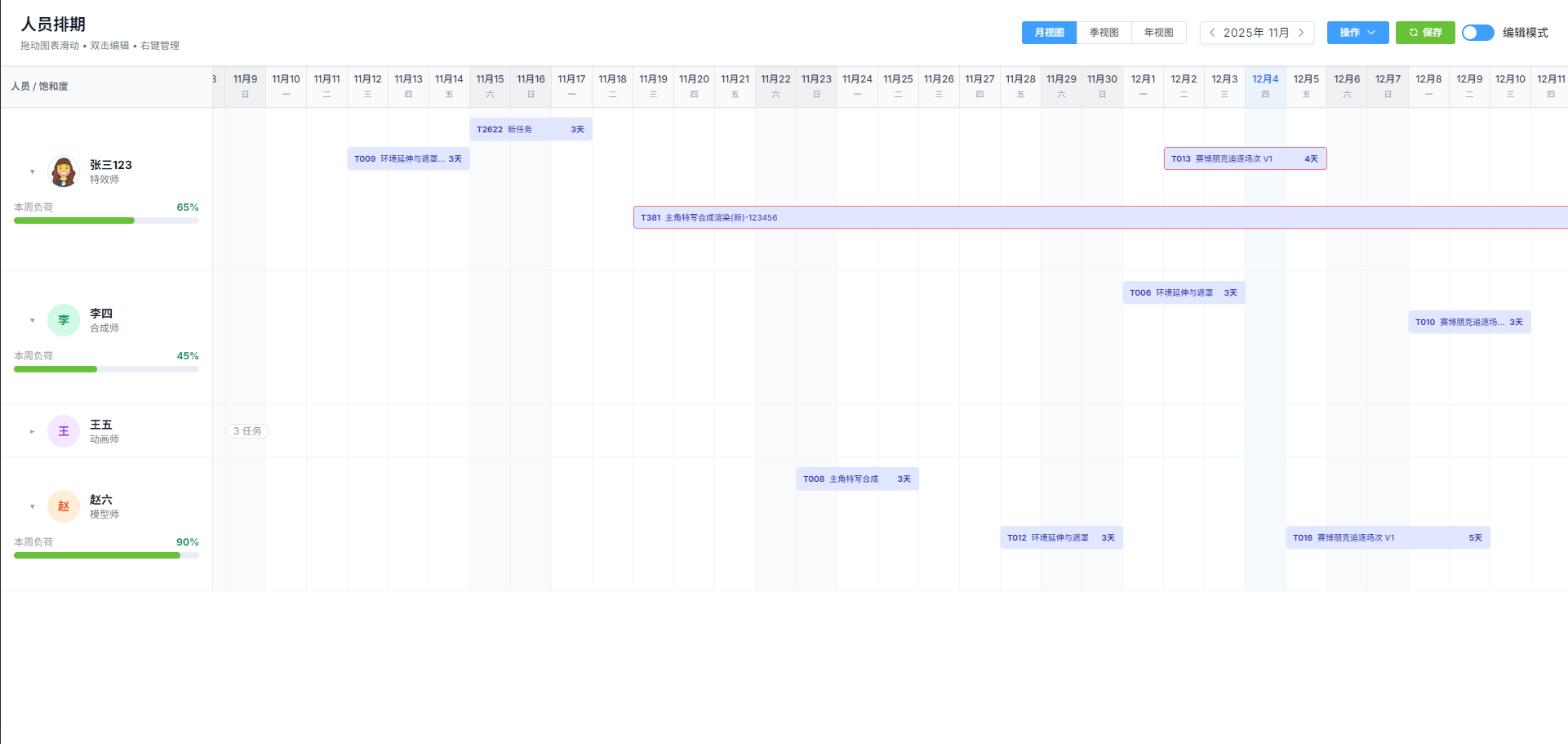Click the 保存 button

(1424, 32)
